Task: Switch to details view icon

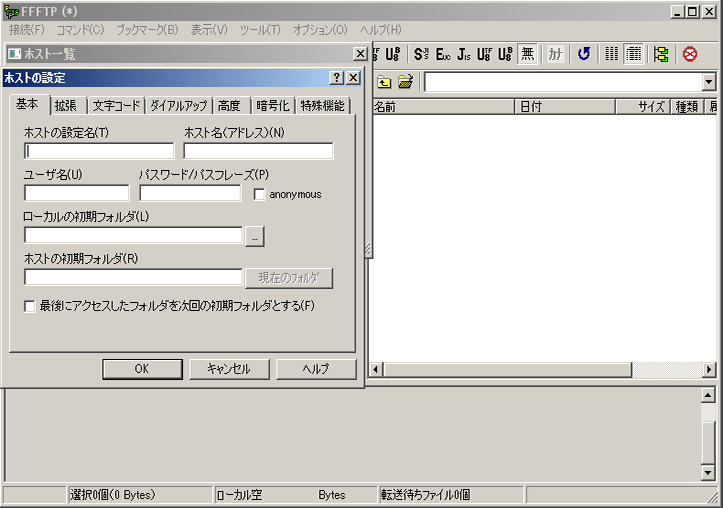Action: [x=633, y=54]
